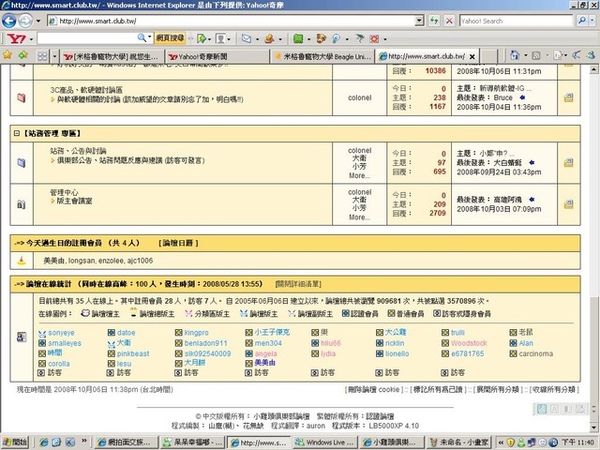Click the 標記所有為已讀 link

point(439,390)
